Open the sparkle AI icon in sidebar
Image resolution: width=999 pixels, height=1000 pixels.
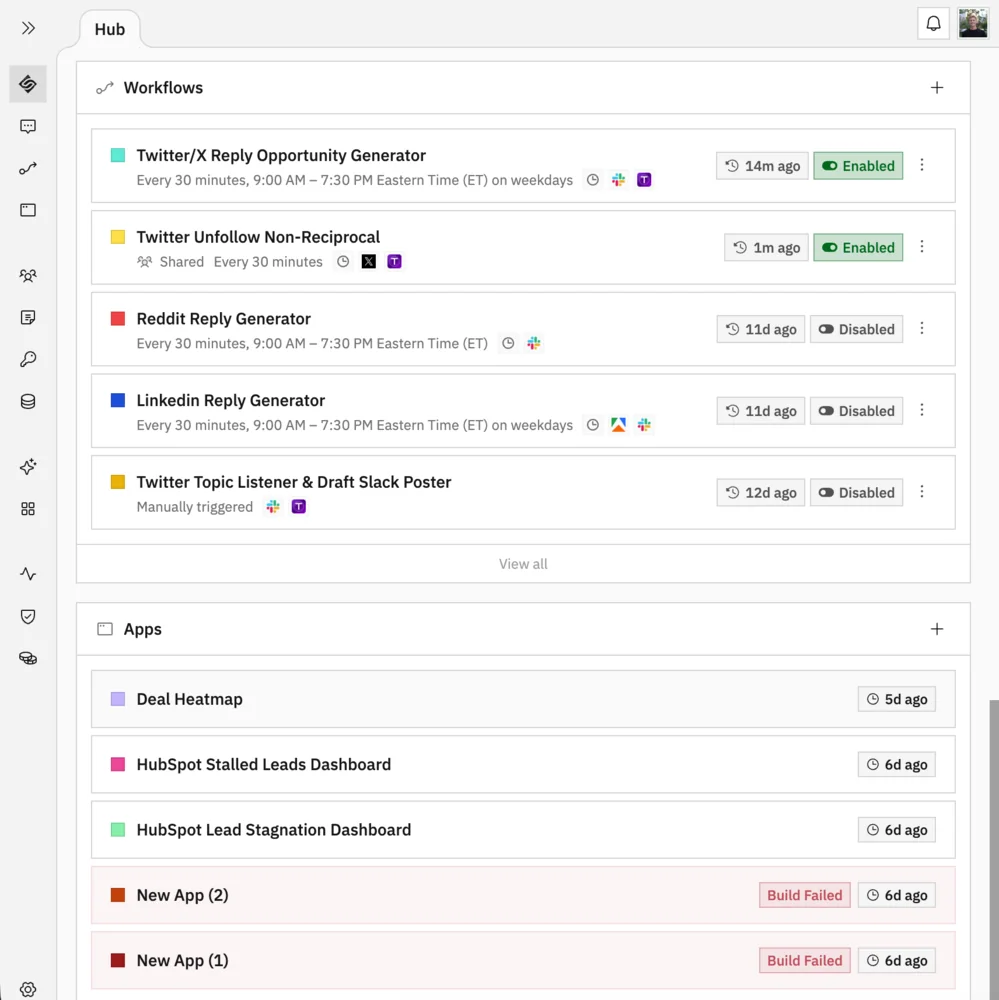point(28,467)
